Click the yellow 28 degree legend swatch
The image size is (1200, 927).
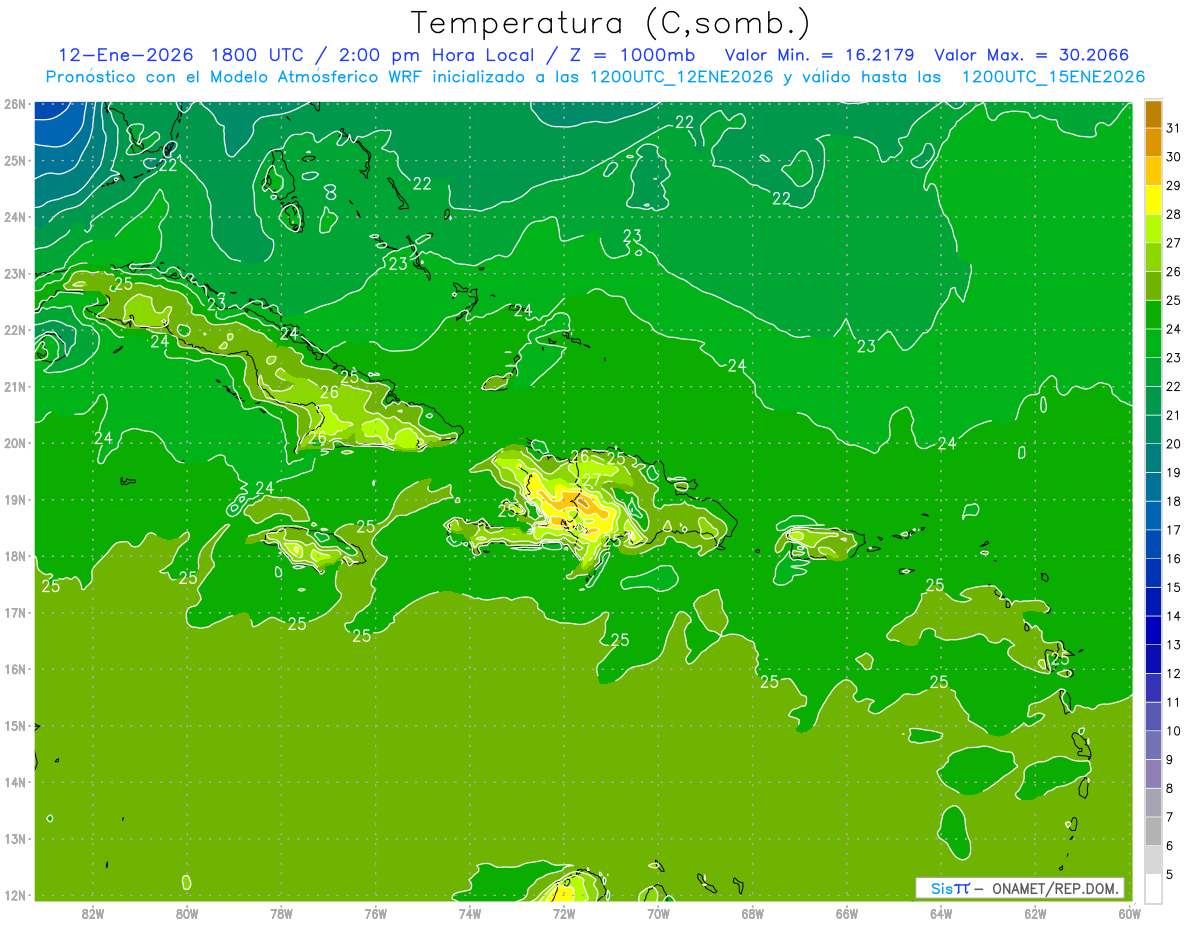click(1153, 201)
